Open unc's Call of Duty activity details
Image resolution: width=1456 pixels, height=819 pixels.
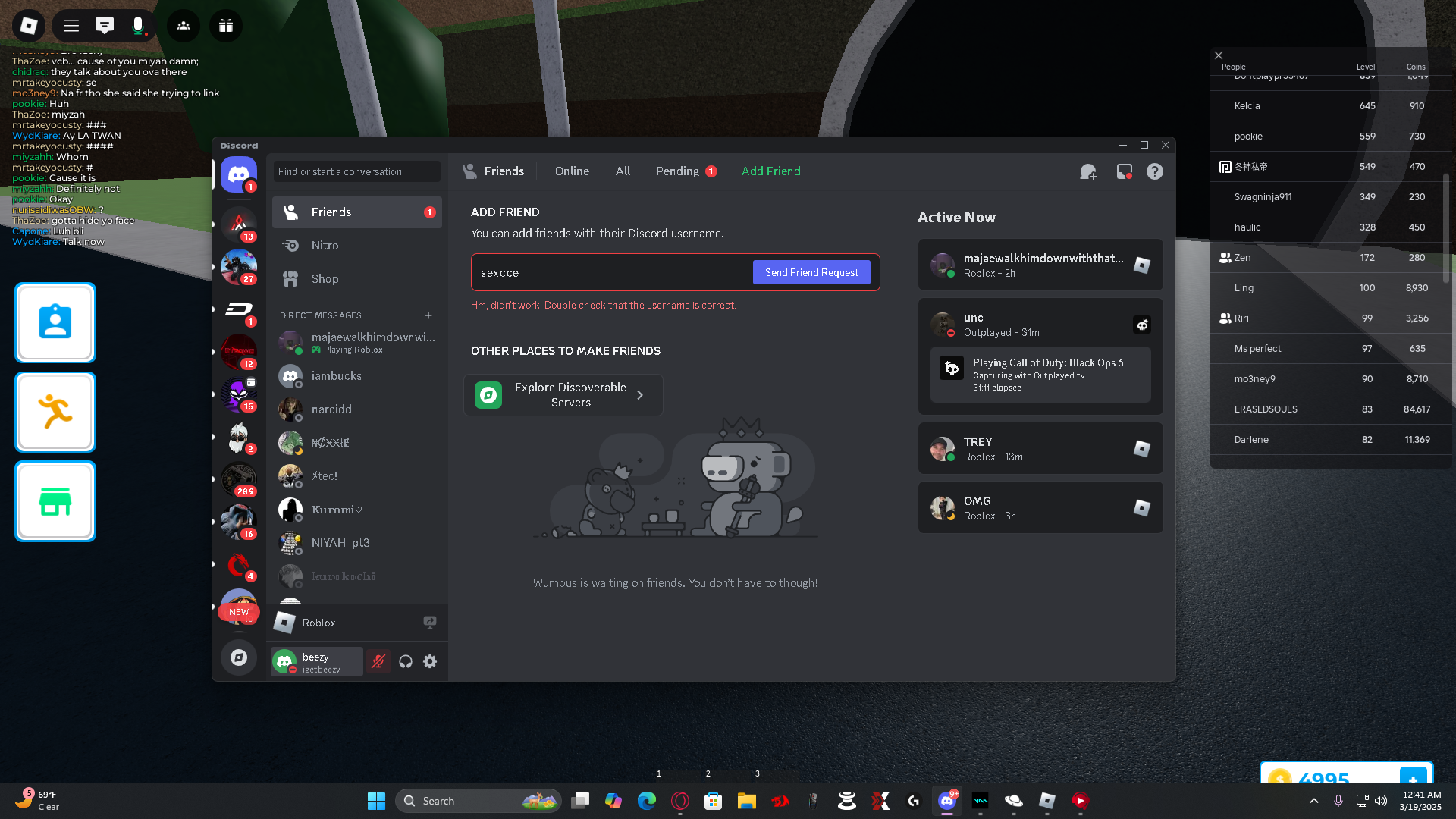[x=1040, y=375]
